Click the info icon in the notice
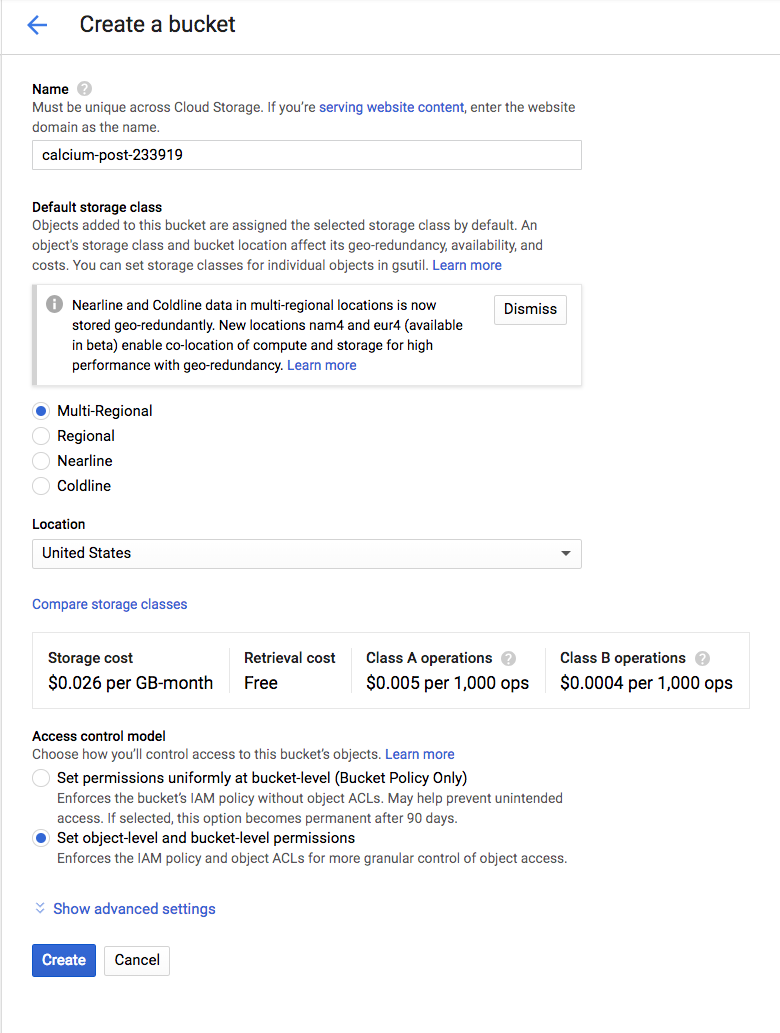Viewport: 780px width, 1033px height. pos(55,305)
